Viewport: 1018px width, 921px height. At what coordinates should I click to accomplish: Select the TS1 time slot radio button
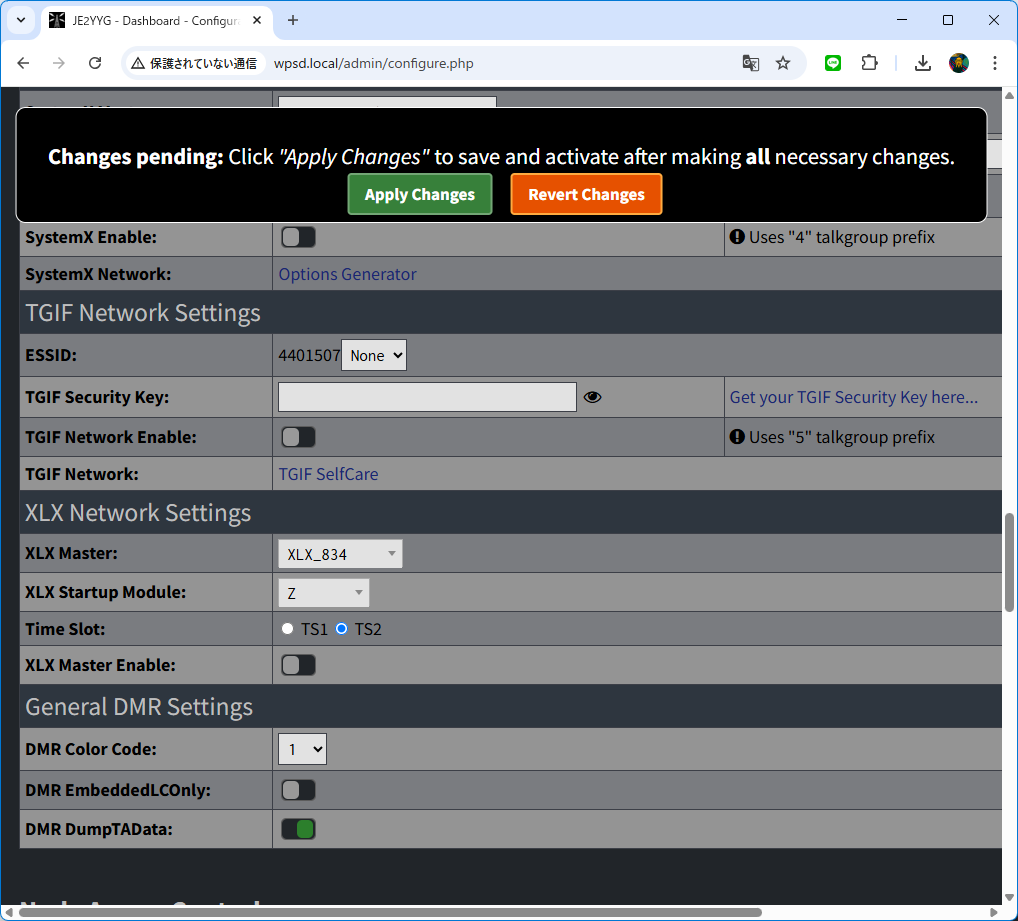coord(288,629)
